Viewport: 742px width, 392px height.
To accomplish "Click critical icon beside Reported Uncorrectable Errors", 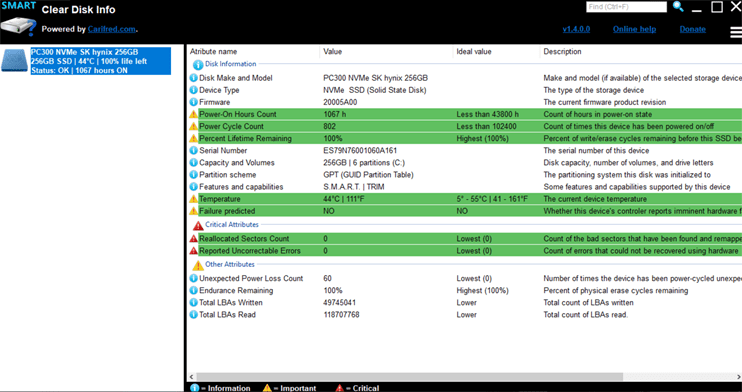I will pos(194,251).
